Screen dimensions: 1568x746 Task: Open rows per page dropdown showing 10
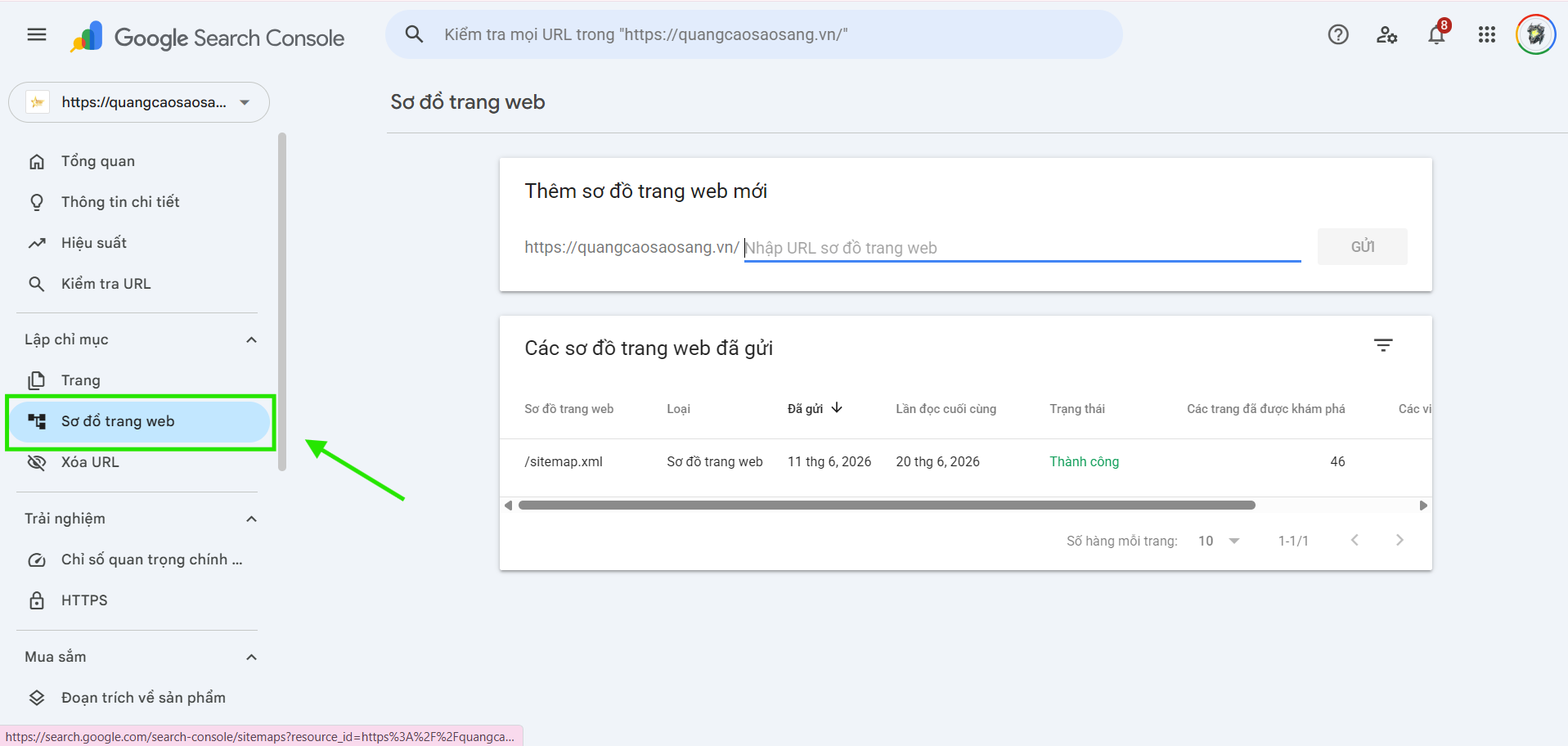[x=1219, y=541]
